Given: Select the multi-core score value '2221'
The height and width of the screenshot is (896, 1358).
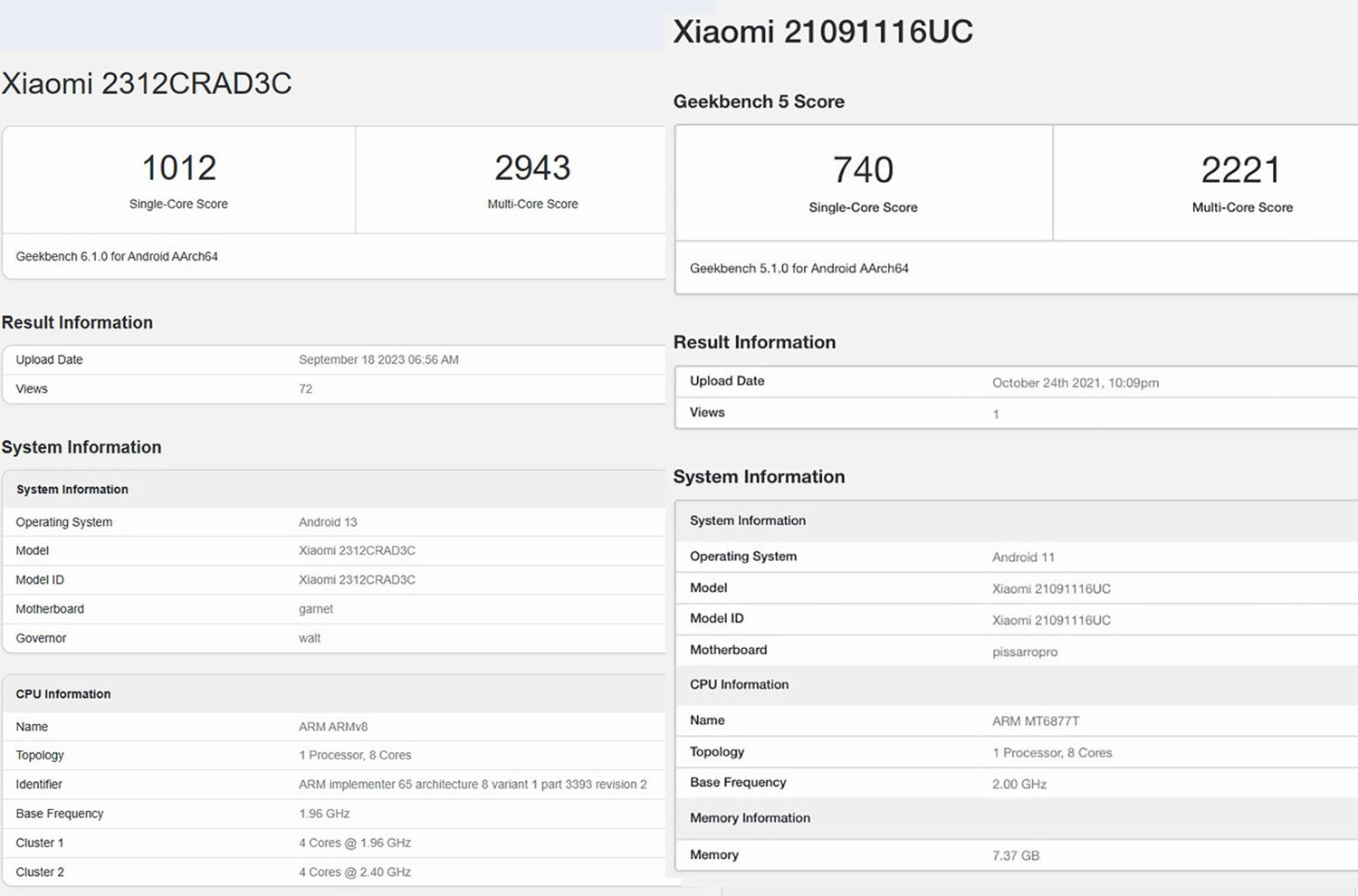Looking at the screenshot, I should (x=1241, y=170).
